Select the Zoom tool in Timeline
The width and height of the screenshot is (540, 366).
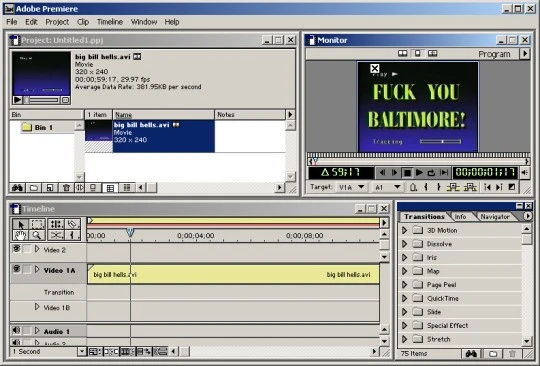[x=37, y=235]
